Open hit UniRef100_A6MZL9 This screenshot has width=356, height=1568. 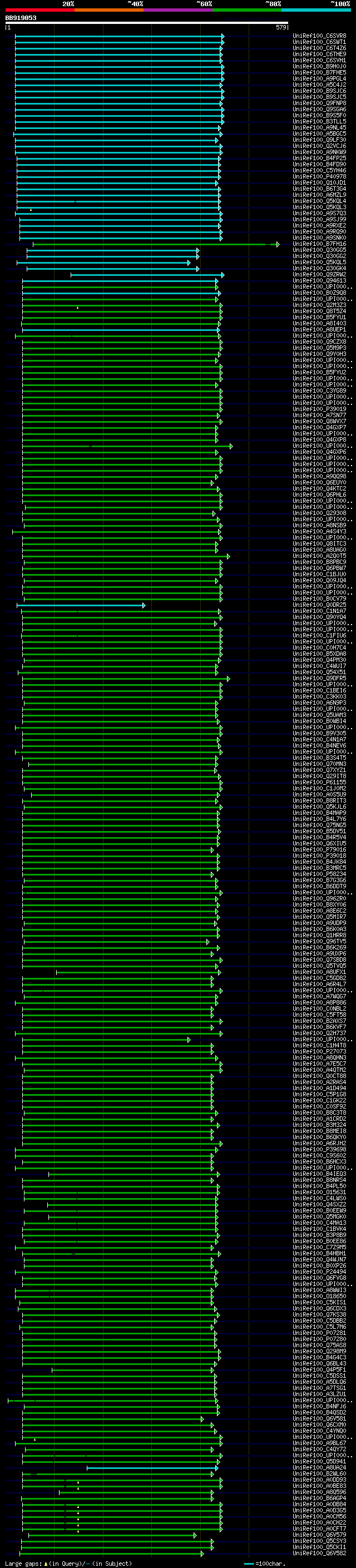pyautogui.click(x=319, y=195)
